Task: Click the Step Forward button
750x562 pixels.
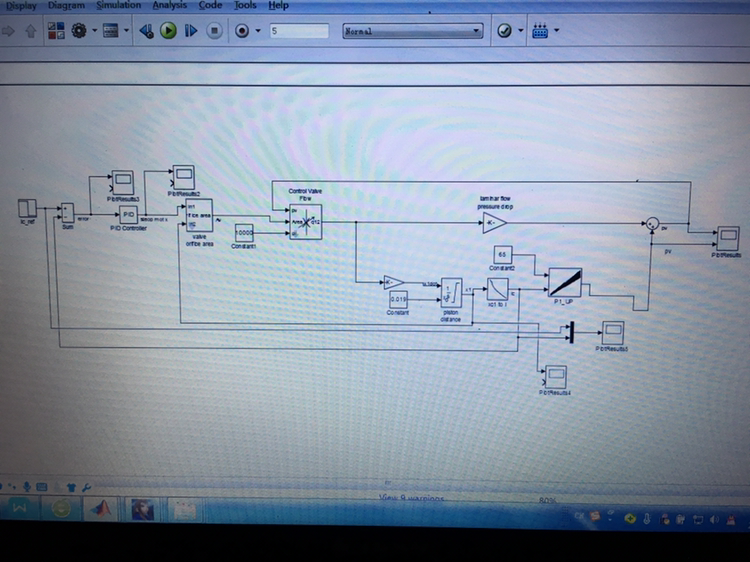Action: pyautogui.click(x=191, y=31)
